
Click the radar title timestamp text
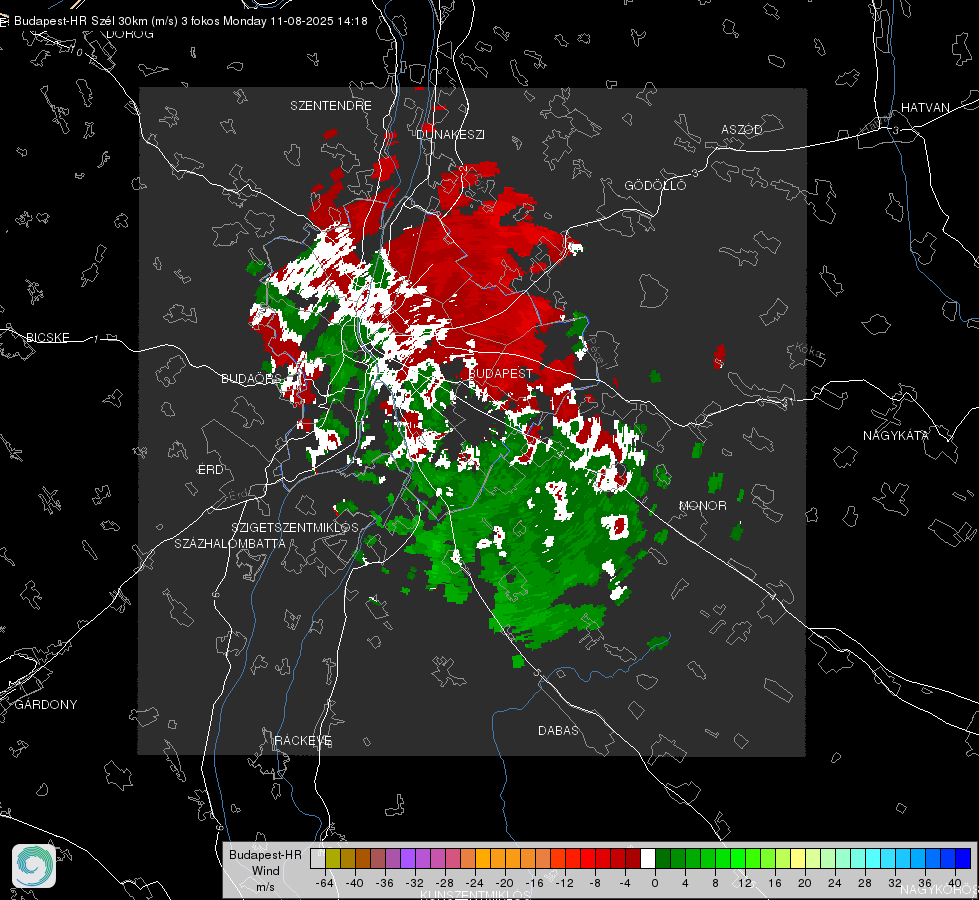tap(190, 21)
